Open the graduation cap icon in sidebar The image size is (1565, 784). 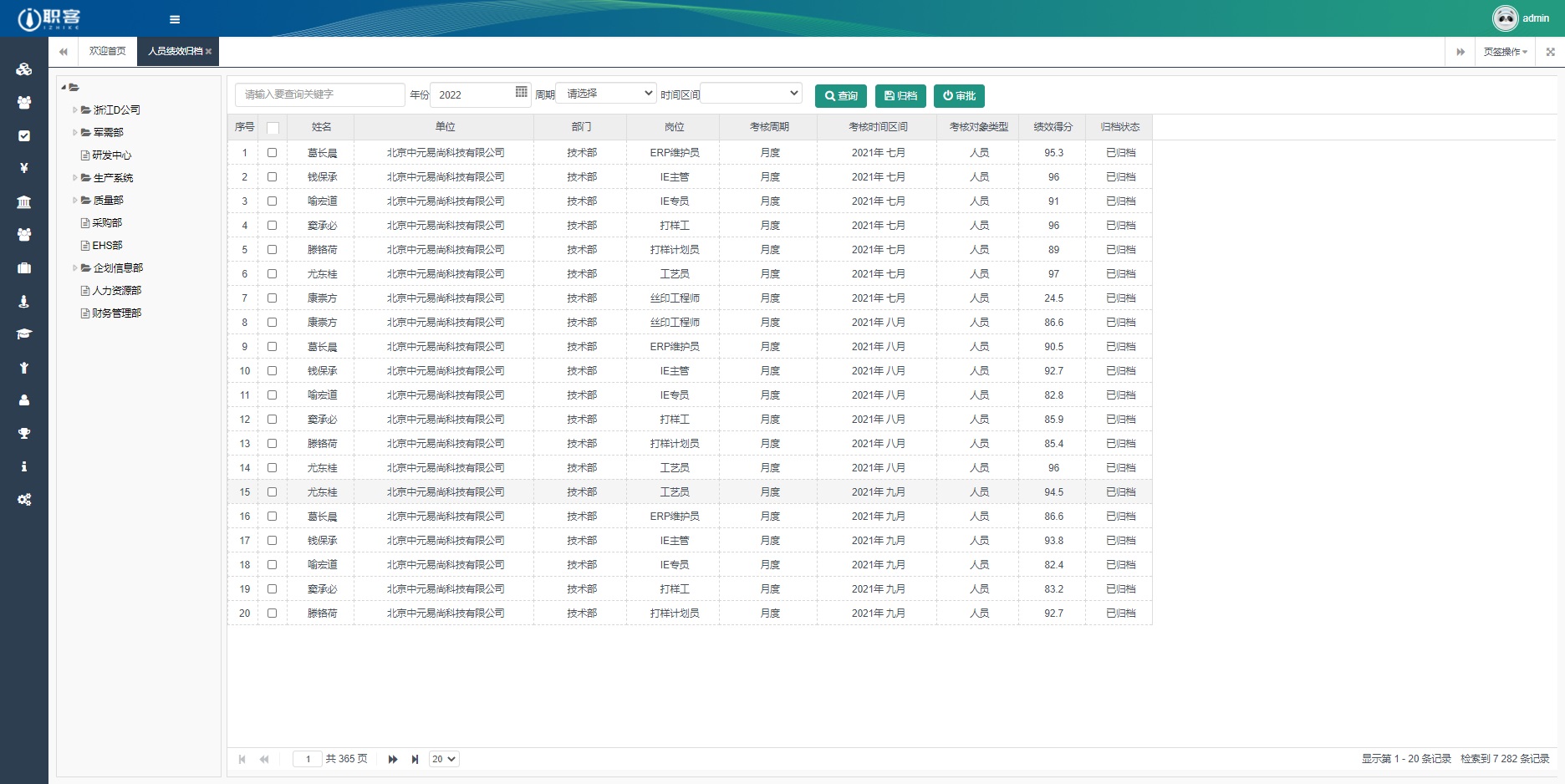tap(24, 334)
